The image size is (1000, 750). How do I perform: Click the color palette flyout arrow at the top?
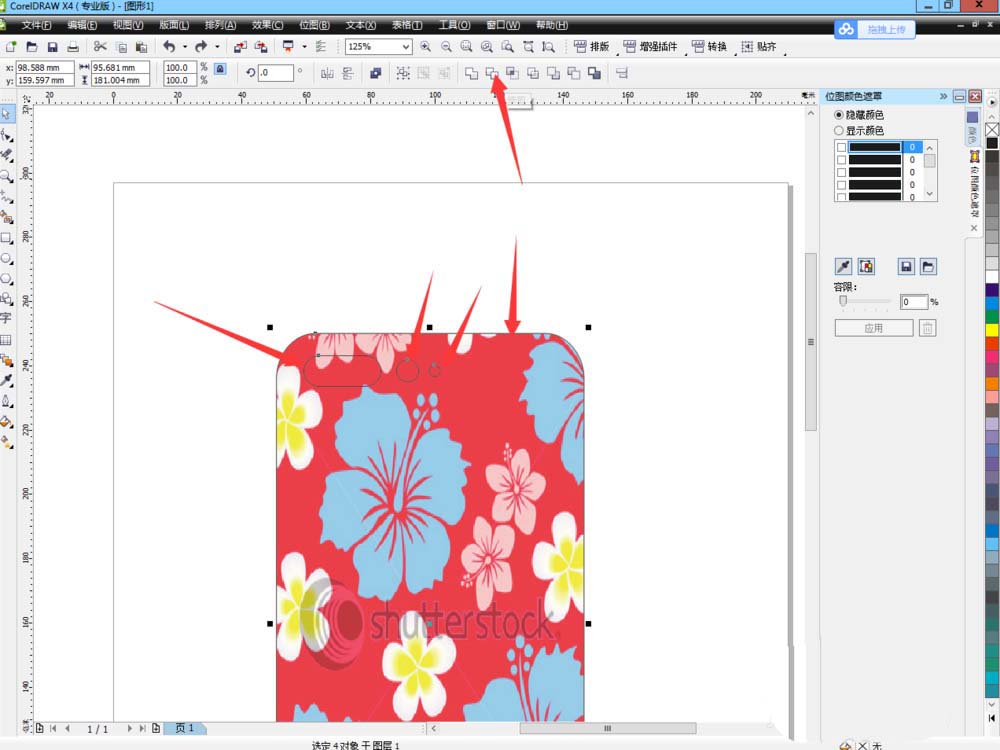[992, 102]
